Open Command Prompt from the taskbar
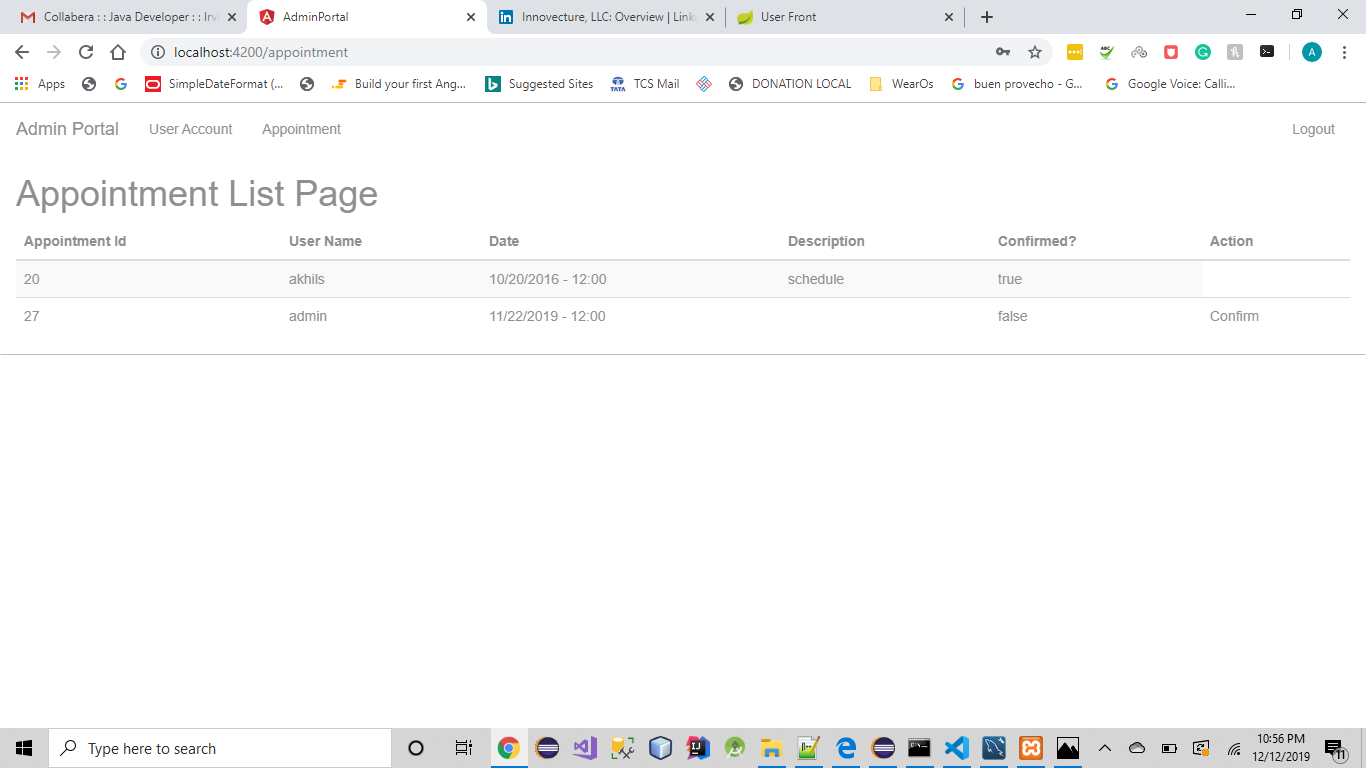 pyautogui.click(x=920, y=748)
